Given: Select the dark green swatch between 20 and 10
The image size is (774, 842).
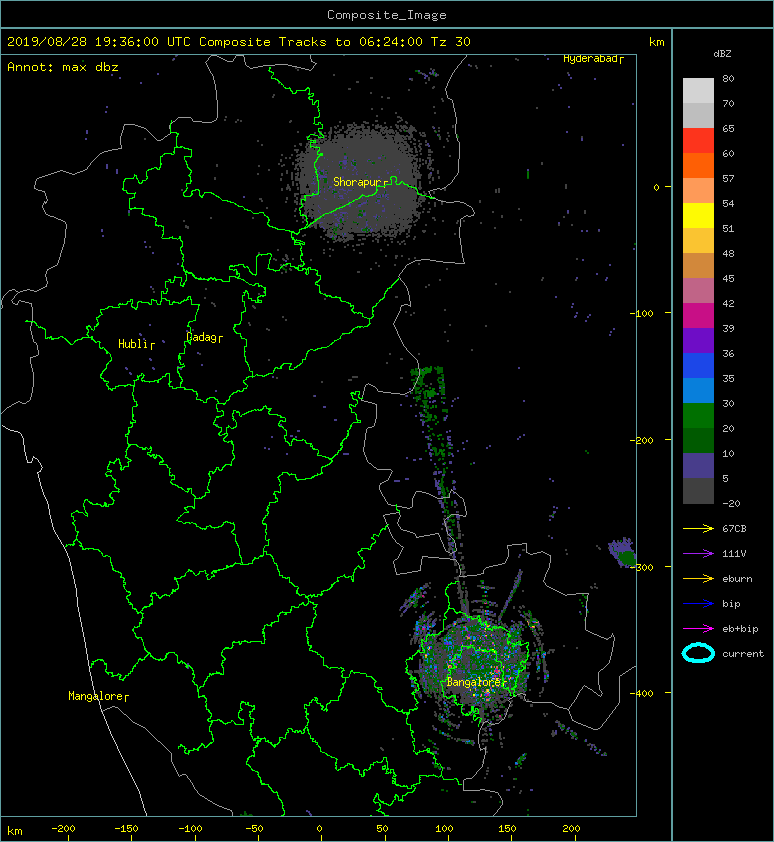Looking at the screenshot, I should point(698,440).
